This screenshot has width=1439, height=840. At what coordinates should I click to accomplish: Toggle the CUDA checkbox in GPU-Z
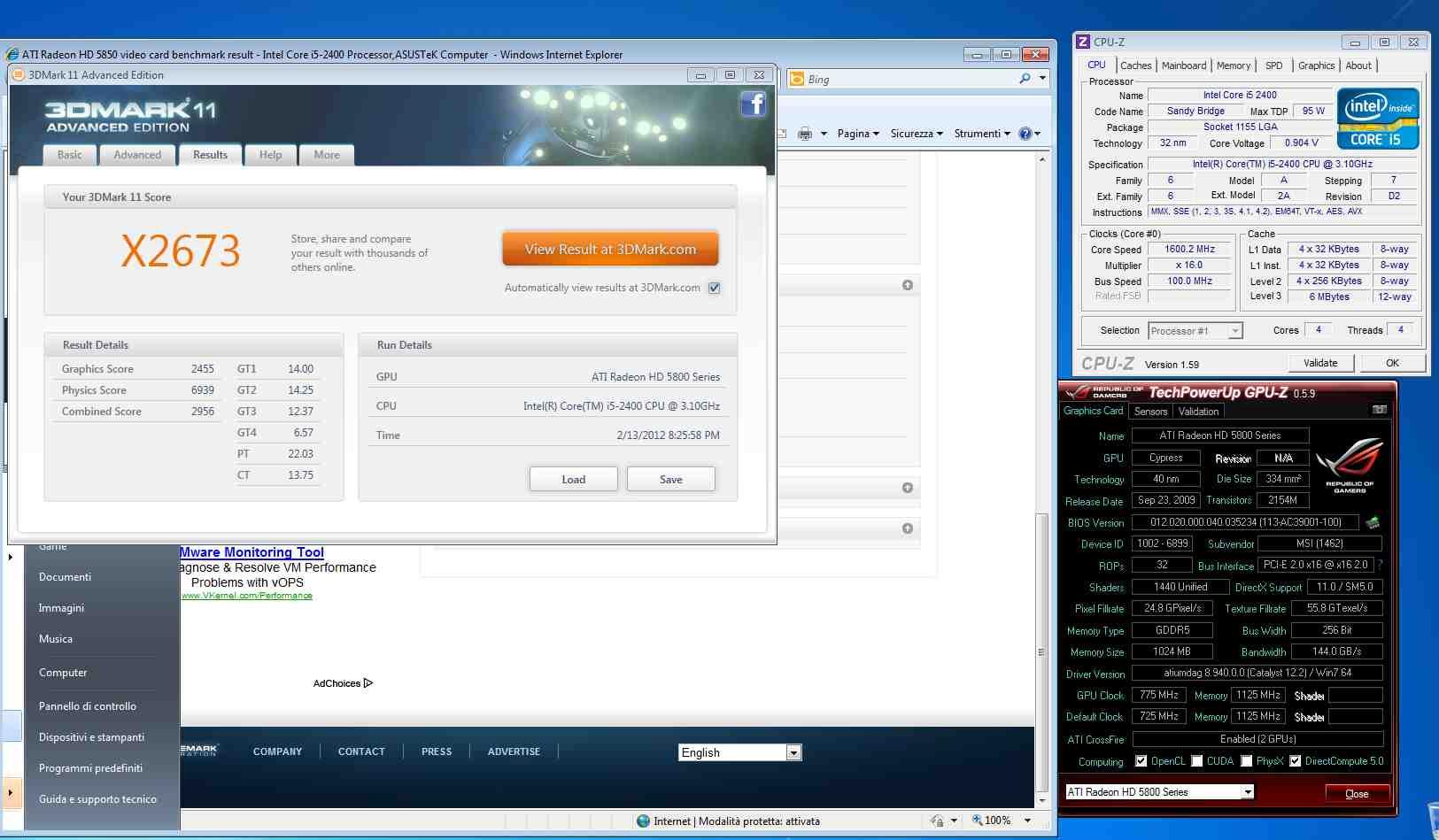pyautogui.click(x=1196, y=761)
